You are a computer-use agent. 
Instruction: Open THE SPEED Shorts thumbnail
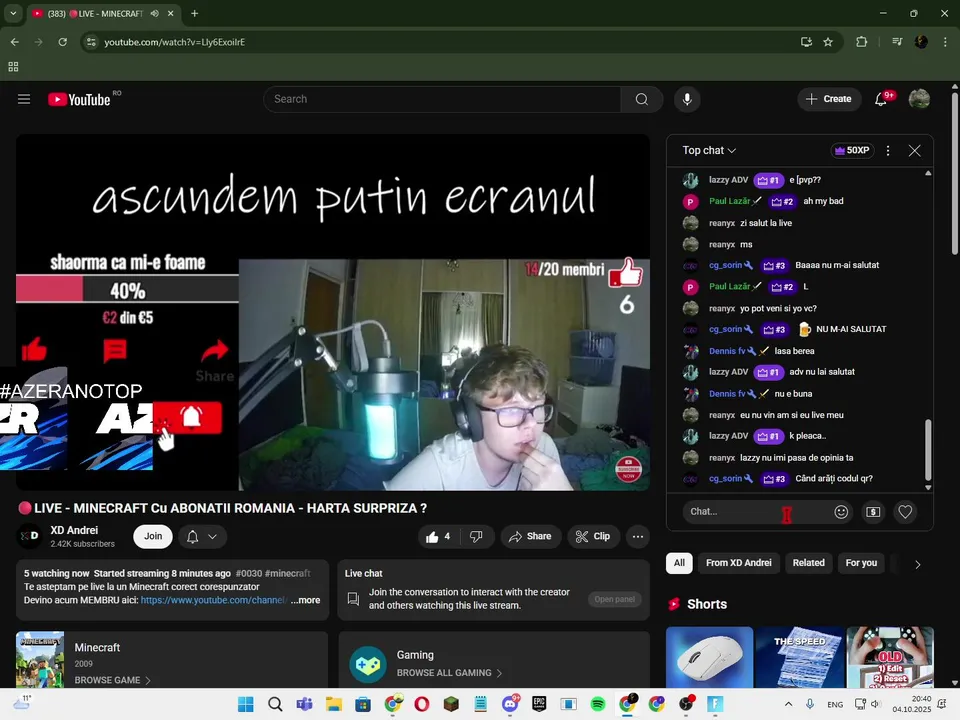tap(800, 657)
